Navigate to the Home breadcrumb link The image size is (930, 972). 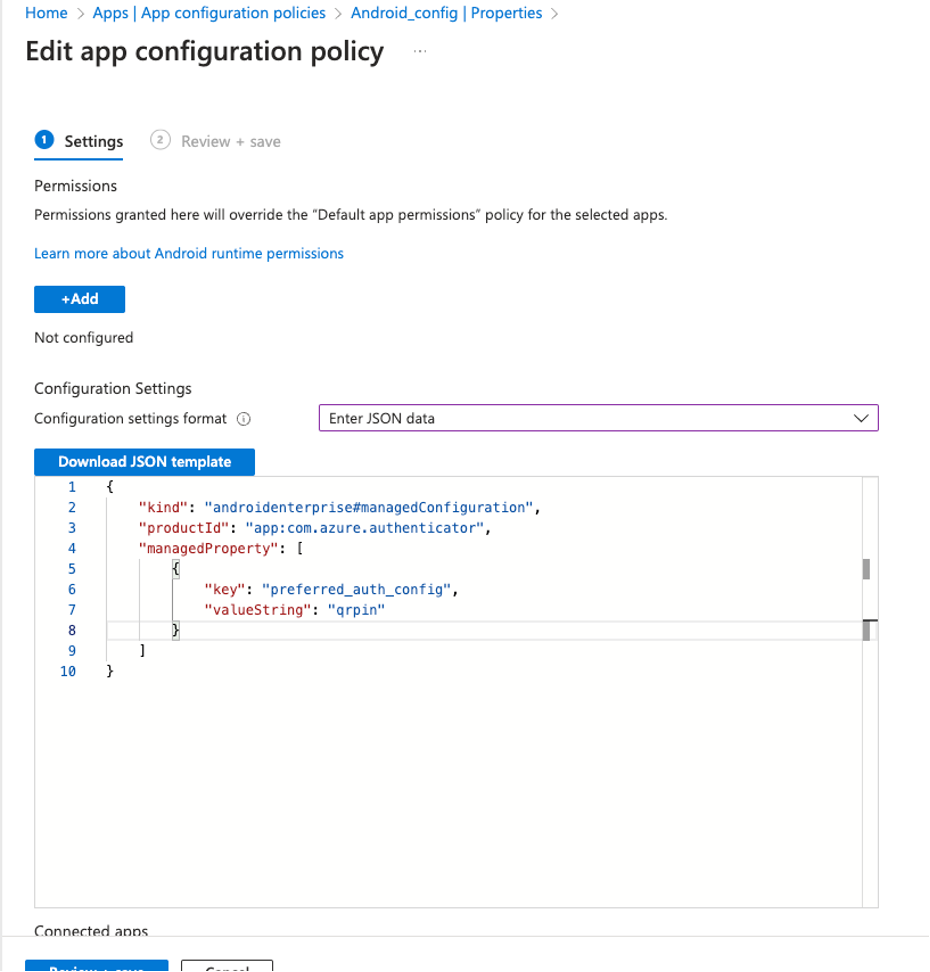(x=45, y=13)
